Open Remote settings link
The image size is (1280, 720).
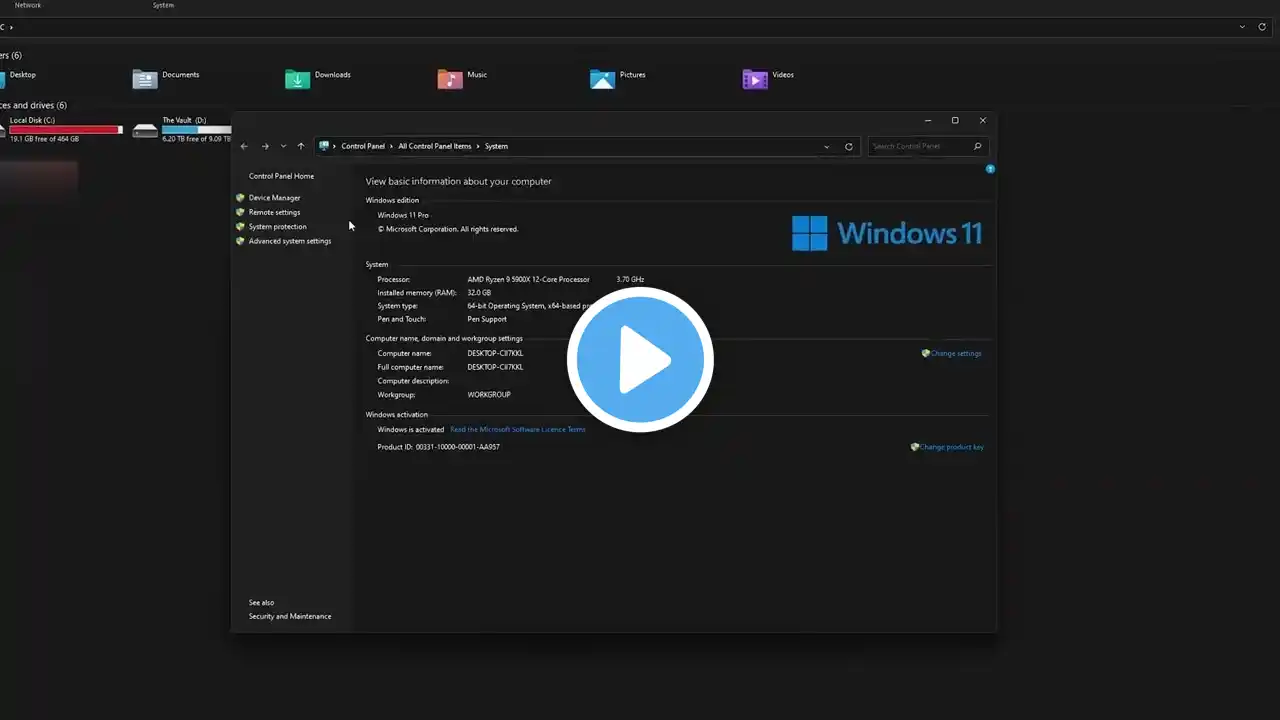click(x=274, y=212)
